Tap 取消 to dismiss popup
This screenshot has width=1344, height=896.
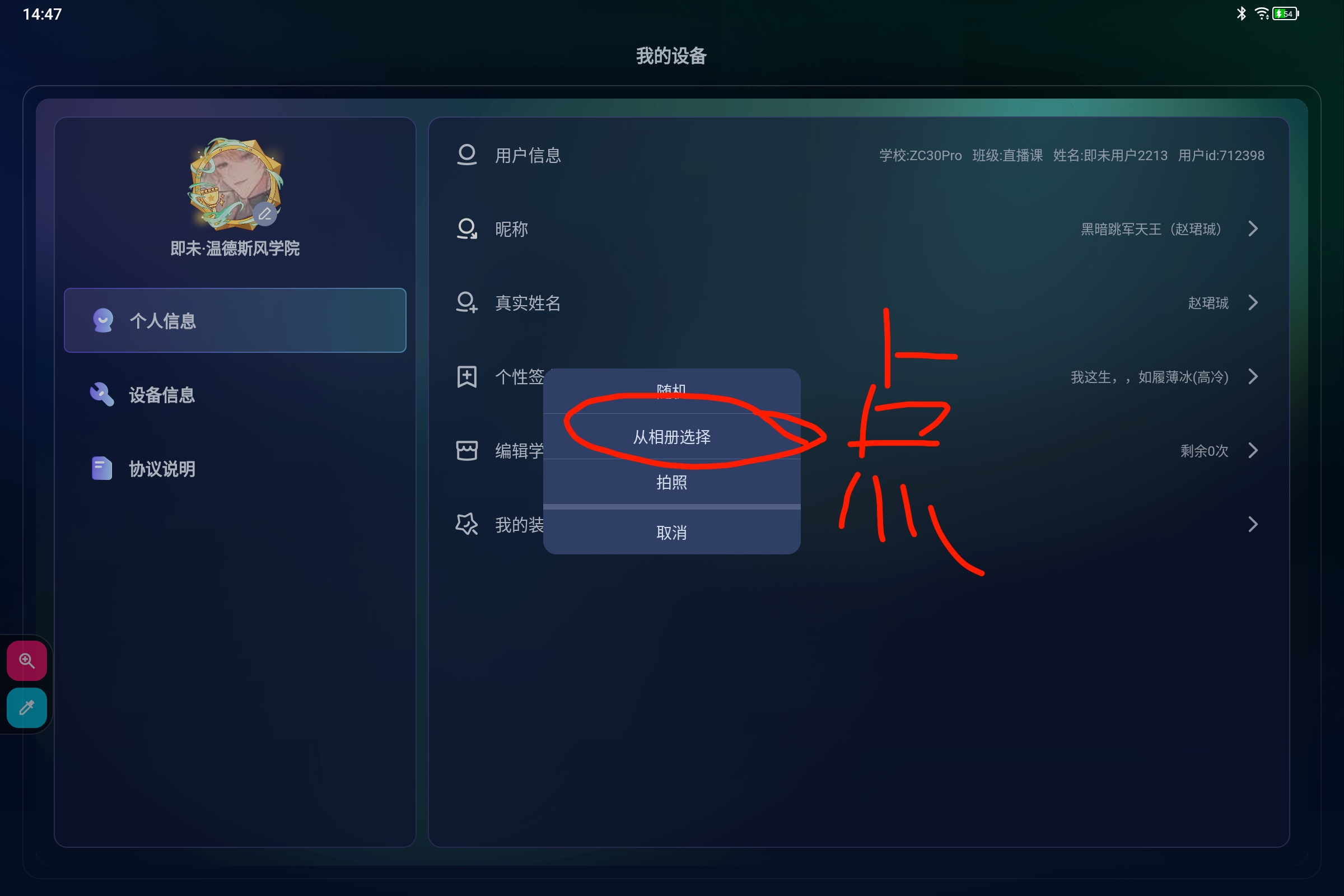click(x=671, y=532)
